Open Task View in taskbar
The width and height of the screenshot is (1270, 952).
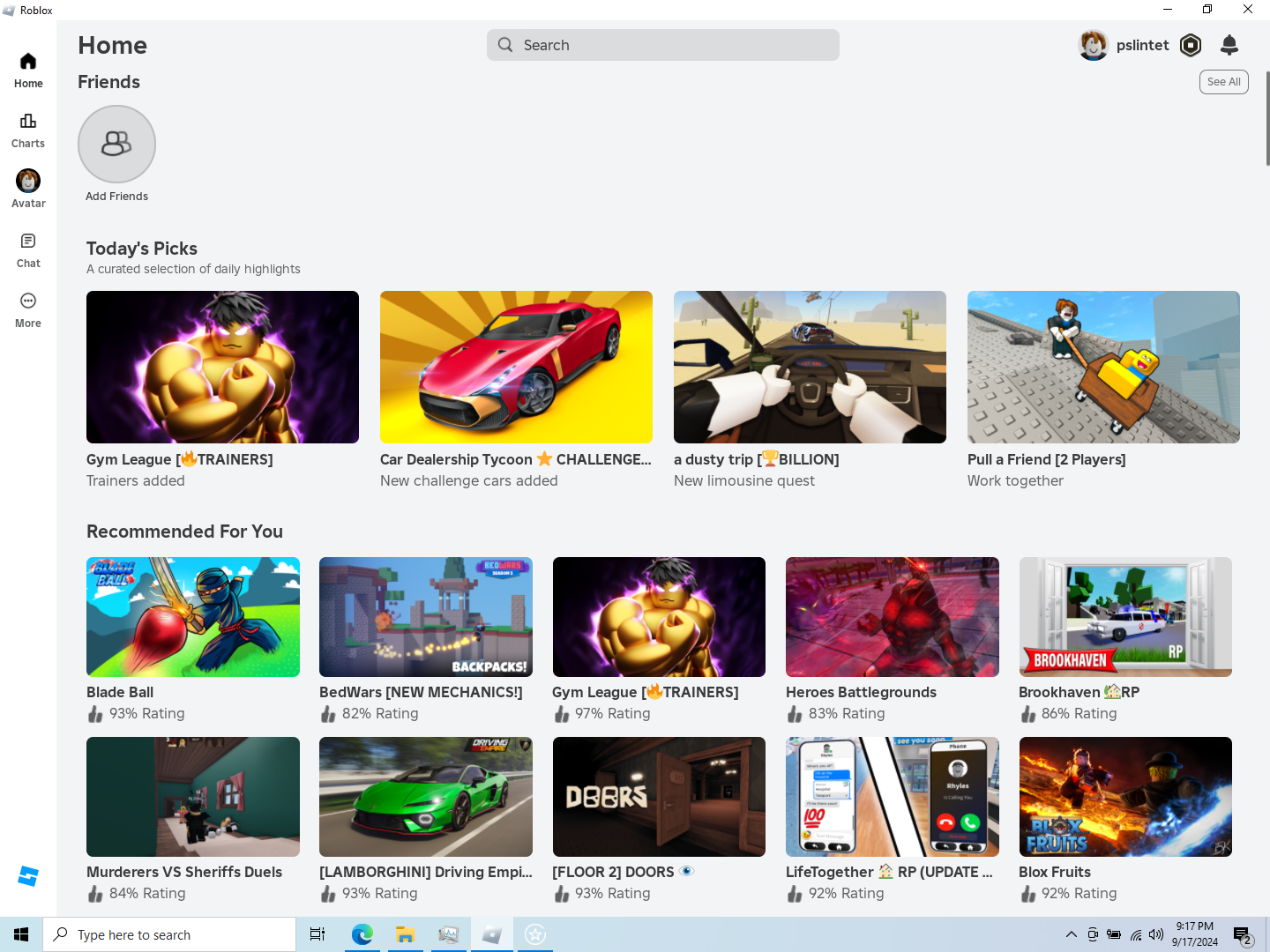[317, 934]
